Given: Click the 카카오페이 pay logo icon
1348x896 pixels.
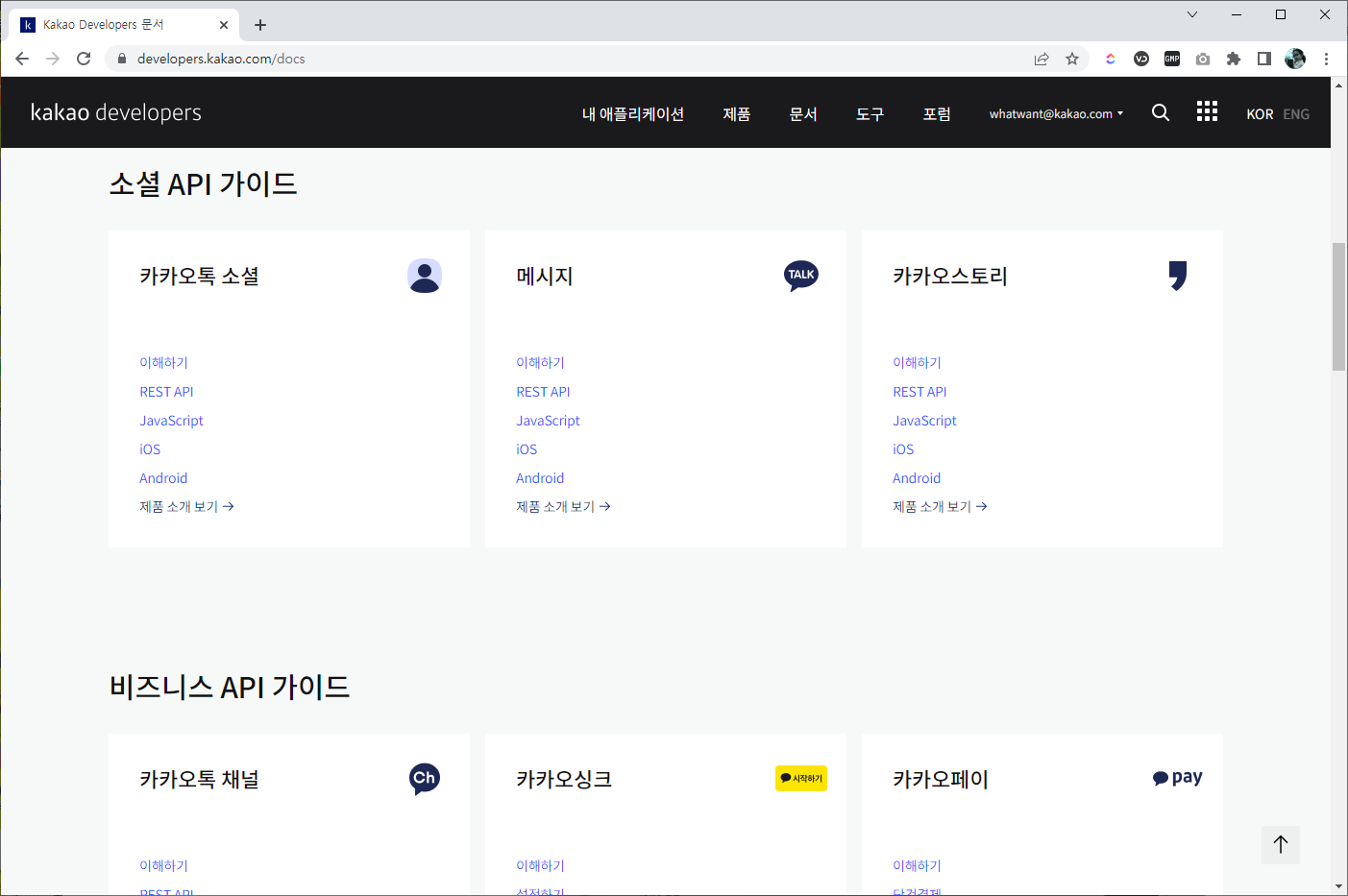Looking at the screenshot, I should (1178, 778).
